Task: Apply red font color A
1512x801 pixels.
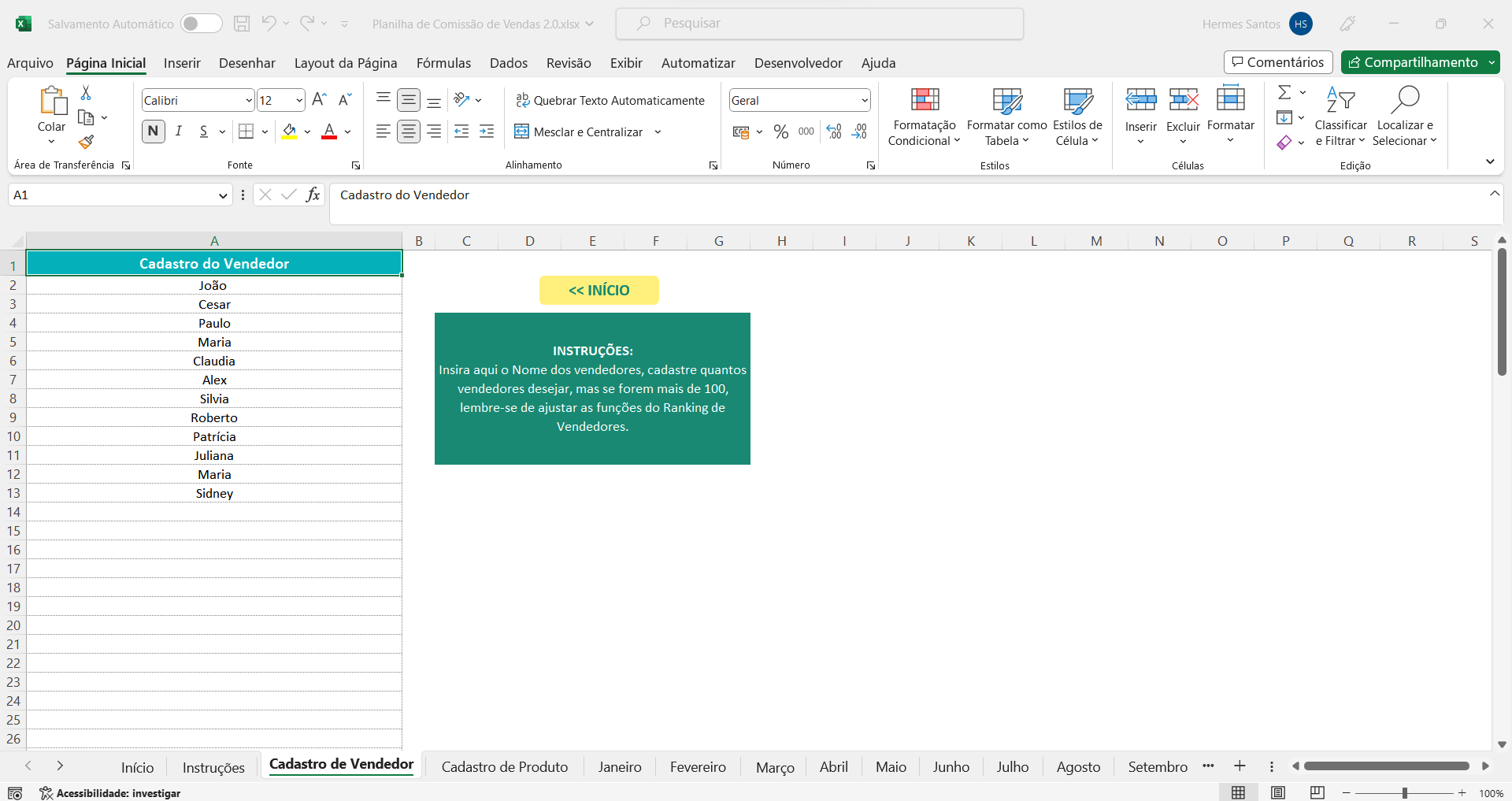Action: click(329, 132)
